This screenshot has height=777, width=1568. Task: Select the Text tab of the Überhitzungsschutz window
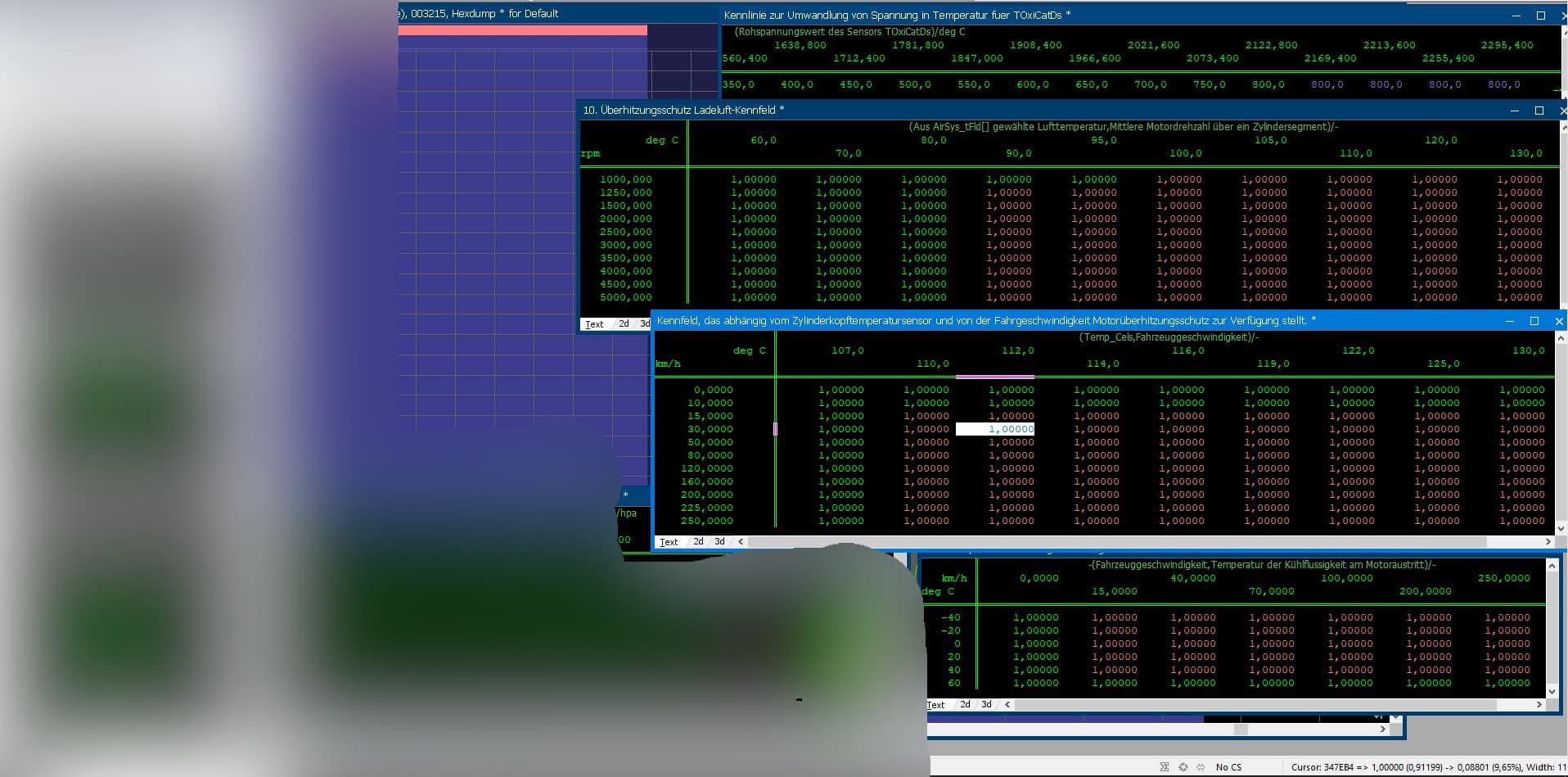coord(594,324)
